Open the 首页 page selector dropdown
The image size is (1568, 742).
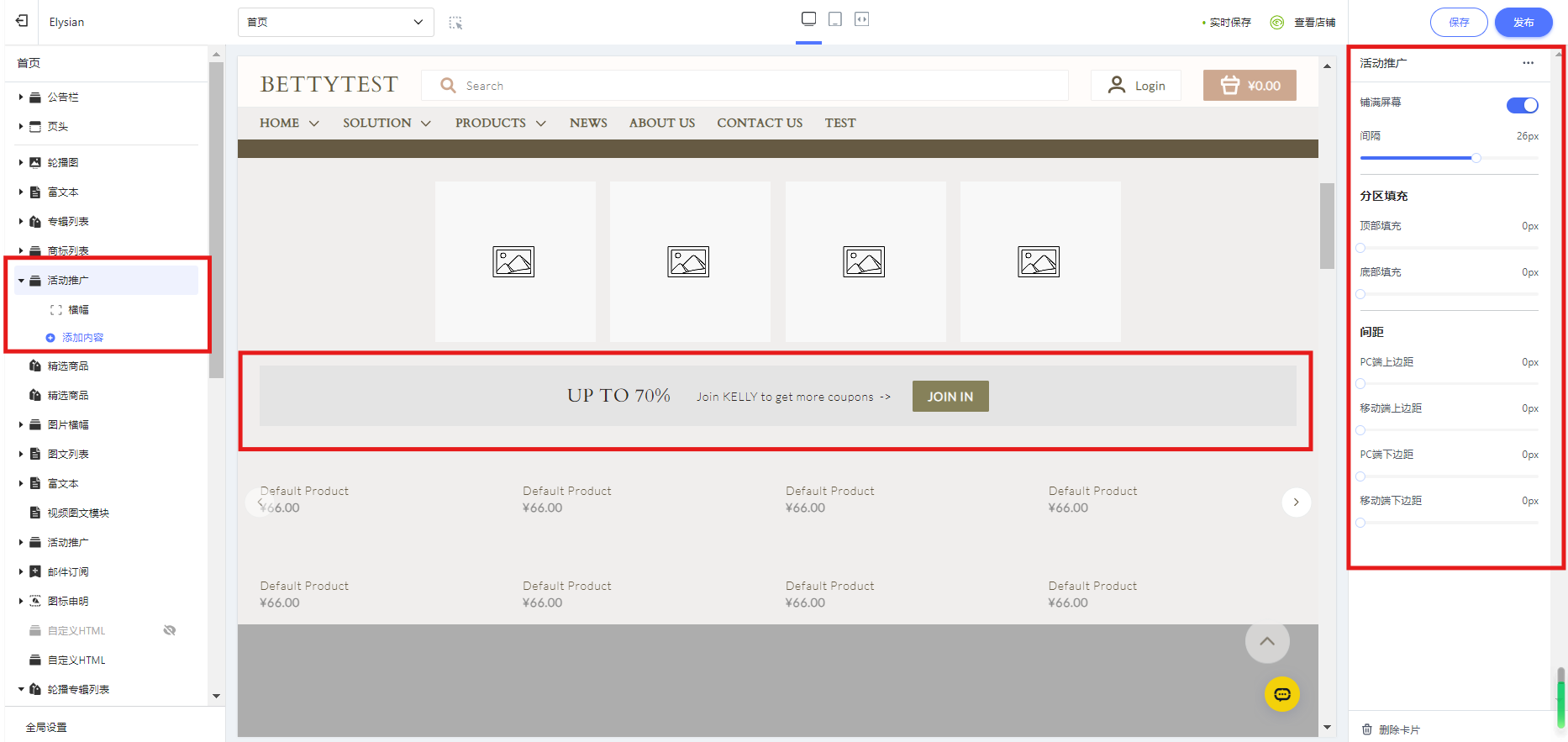pos(335,22)
